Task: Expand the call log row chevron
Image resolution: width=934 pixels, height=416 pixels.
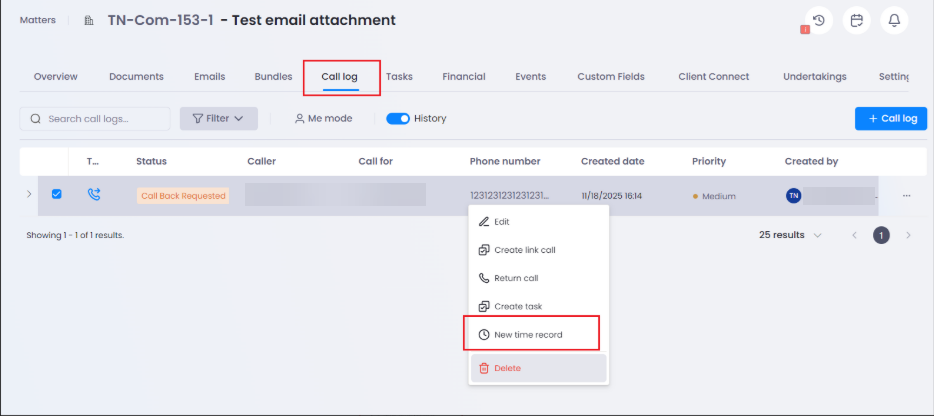Action: click(x=28, y=195)
